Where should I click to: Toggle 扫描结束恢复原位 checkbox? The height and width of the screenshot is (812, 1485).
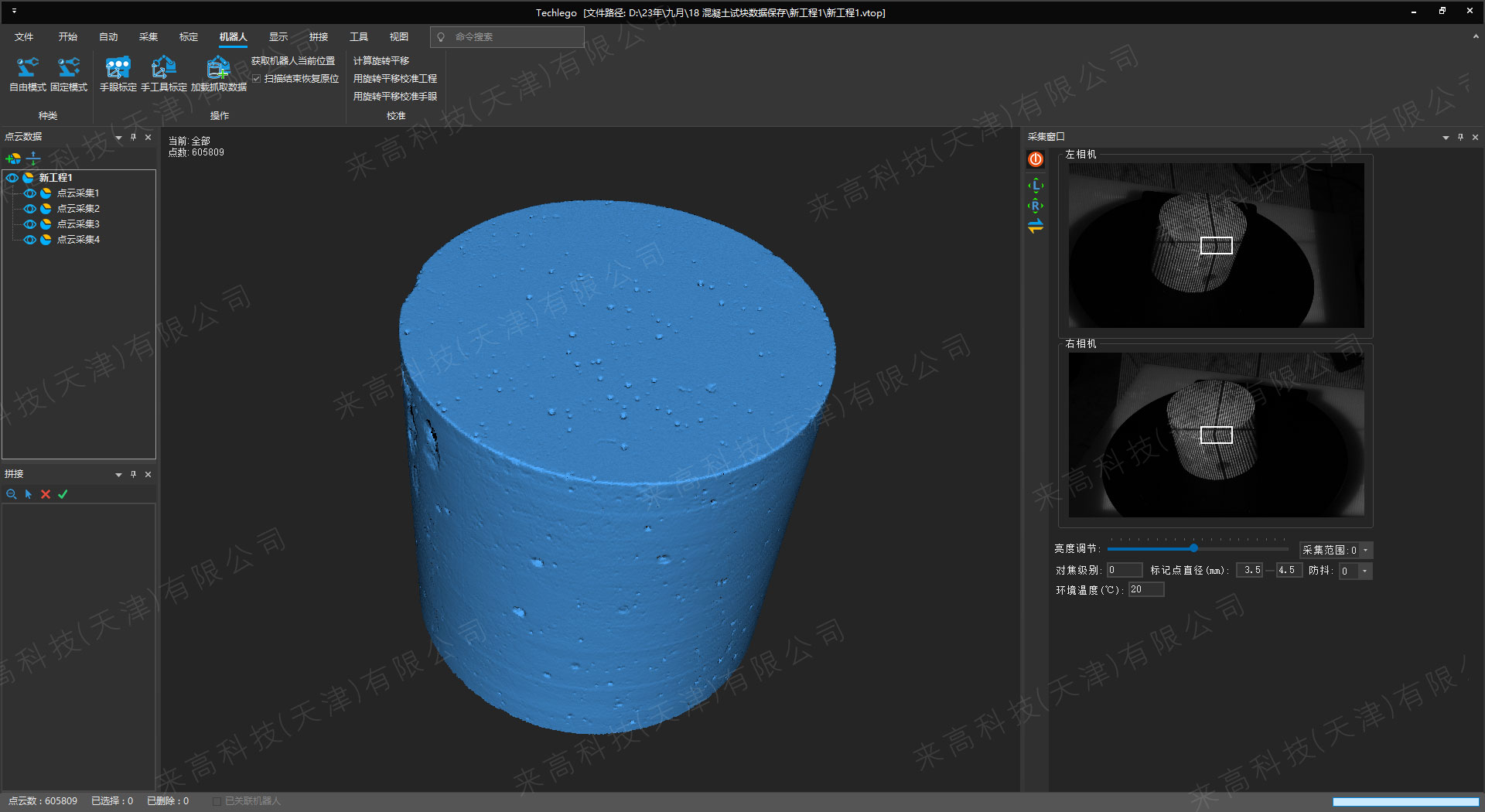point(257,79)
